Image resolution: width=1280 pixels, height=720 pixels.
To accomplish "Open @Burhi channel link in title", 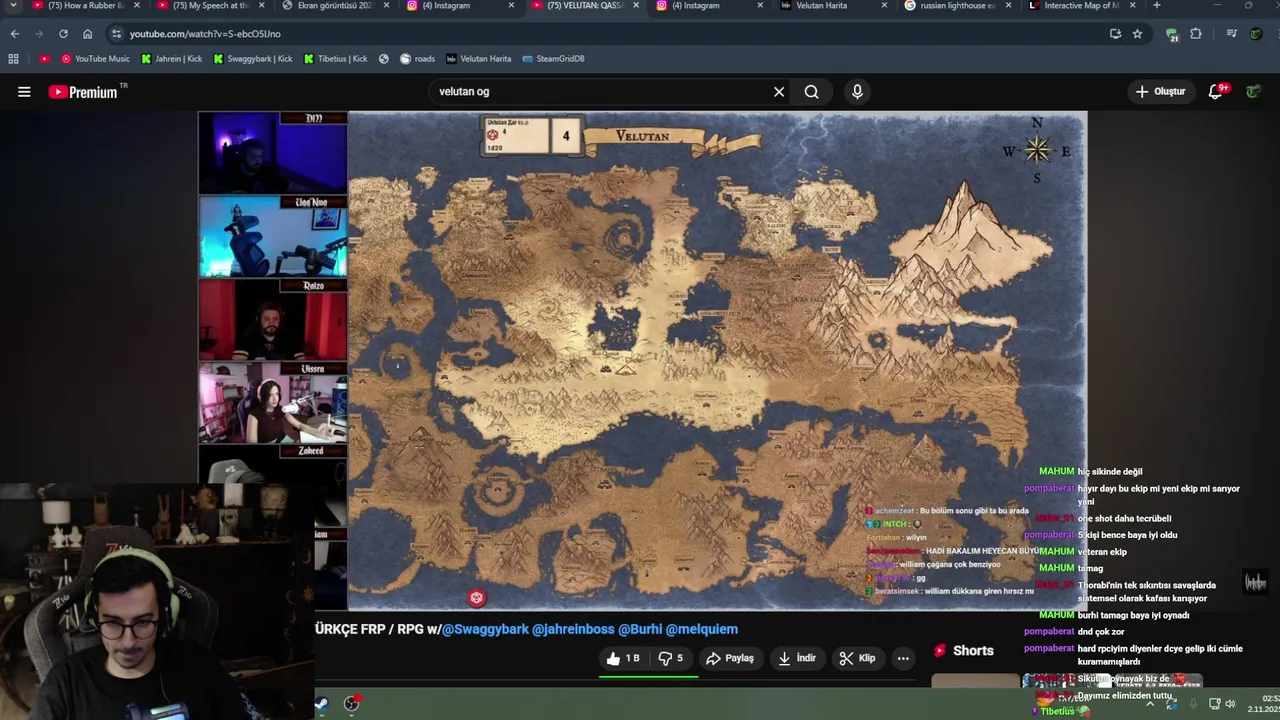I will point(640,629).
